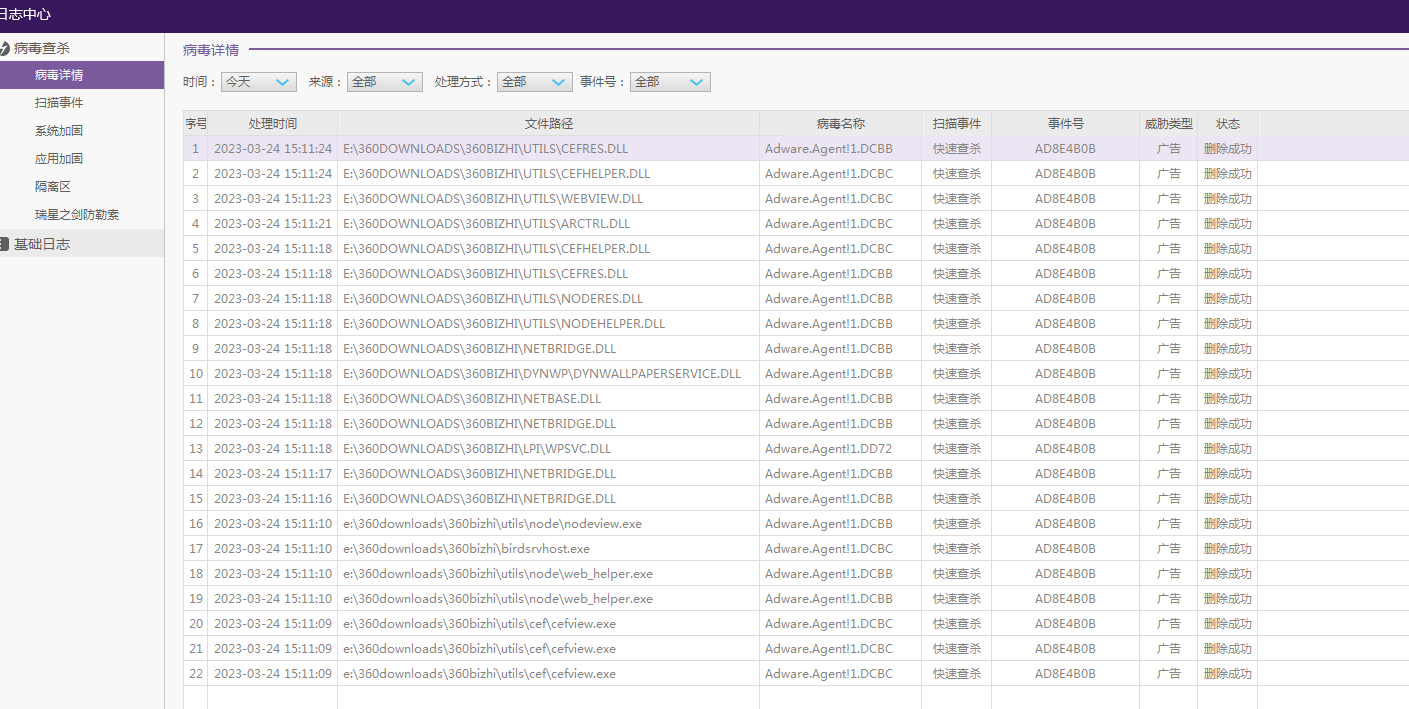Open the 事件号 filter dropdown
Image resolution: width=1409 pixels, height=709 pixels.
point(670,82)
